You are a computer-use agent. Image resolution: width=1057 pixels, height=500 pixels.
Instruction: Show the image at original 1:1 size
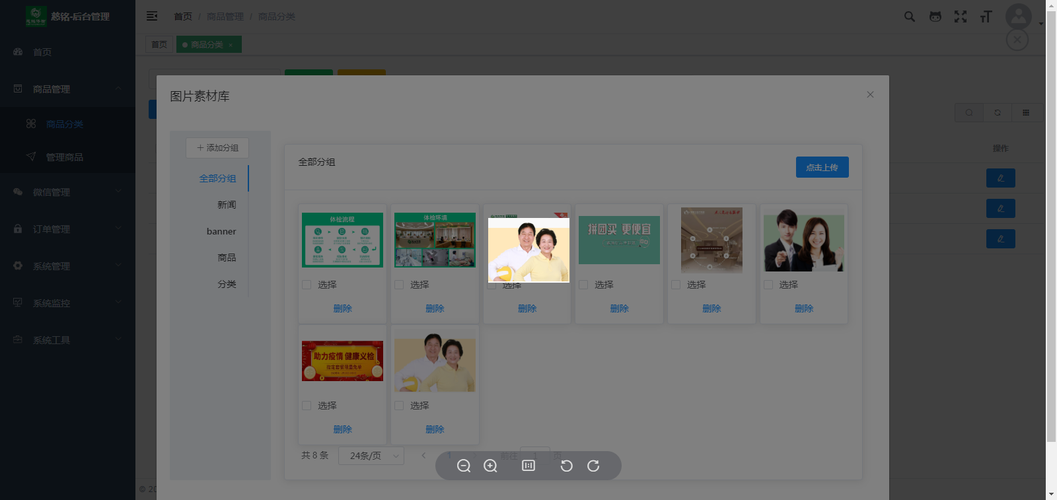(528, 466)
